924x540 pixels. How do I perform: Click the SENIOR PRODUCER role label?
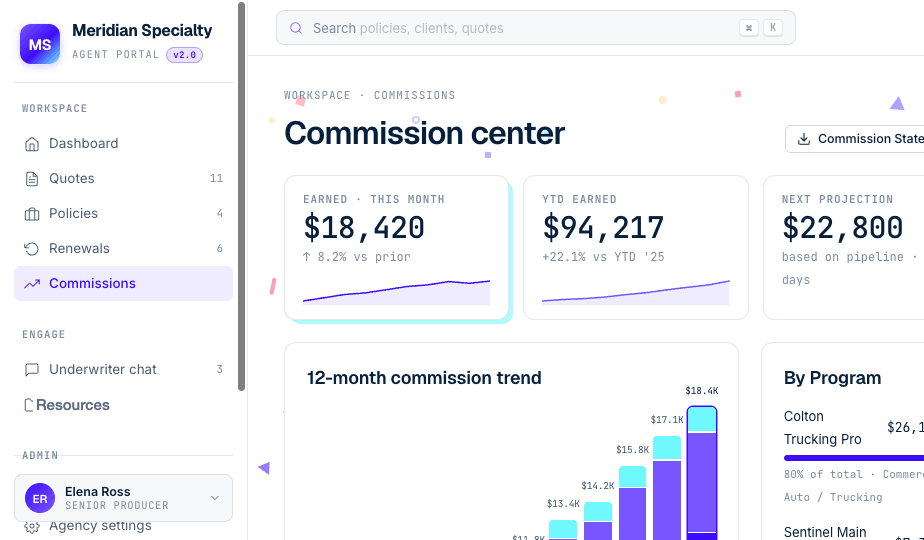click(117, 506)
